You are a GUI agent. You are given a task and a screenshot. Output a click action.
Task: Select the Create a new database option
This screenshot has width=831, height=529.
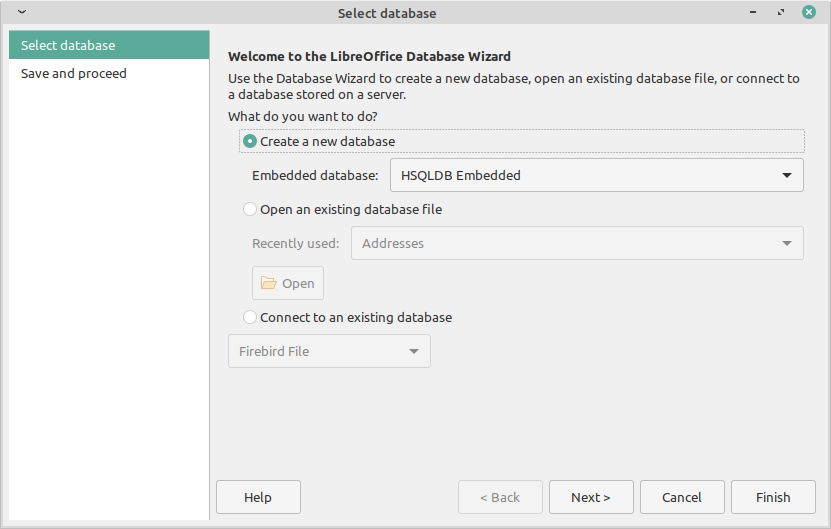(250, 141)
